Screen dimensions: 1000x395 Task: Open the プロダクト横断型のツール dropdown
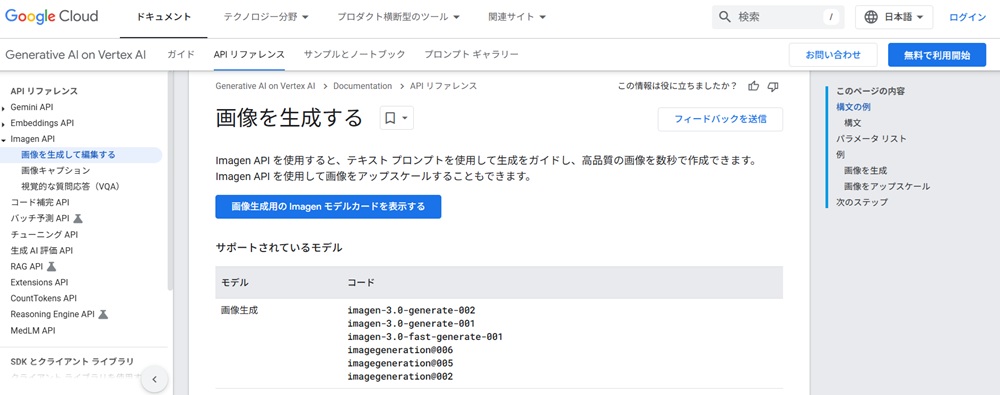click(x=399, y=17)
